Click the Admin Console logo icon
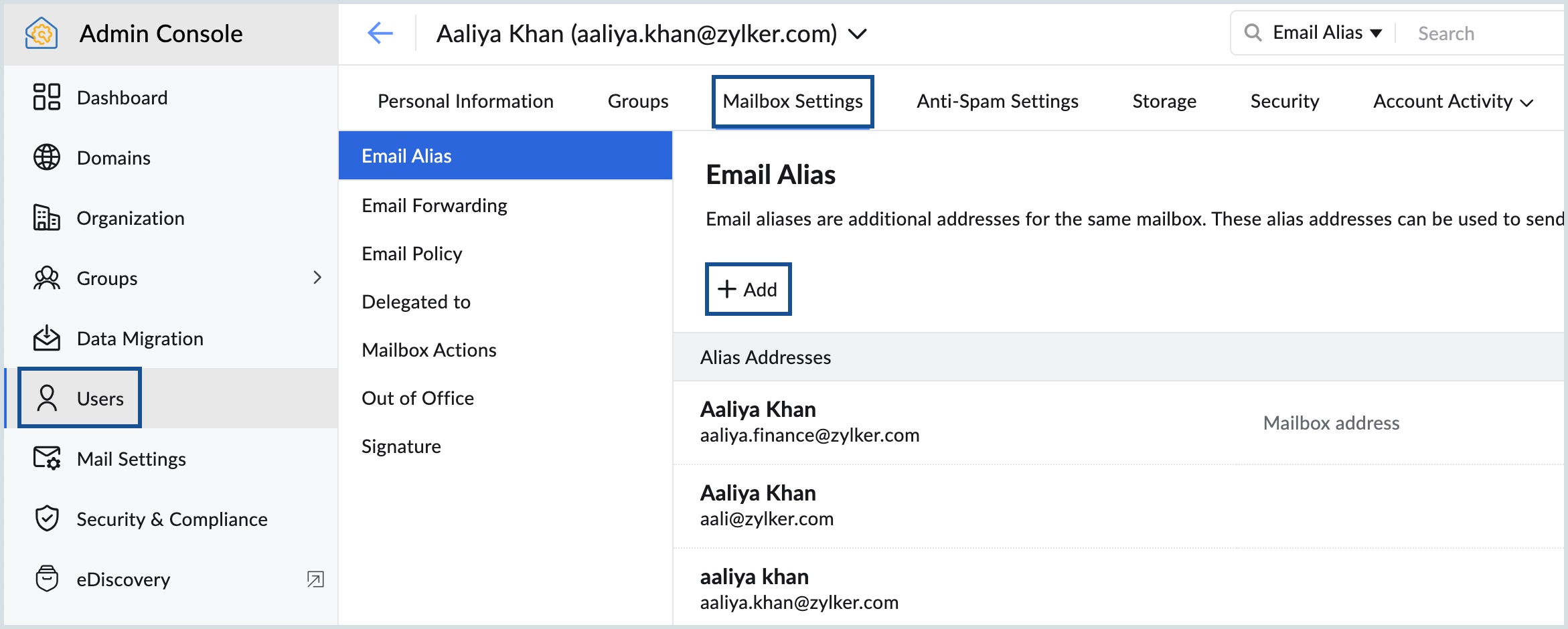The height and width of the screenshot is (629, 1568). [x=42, y=33]
